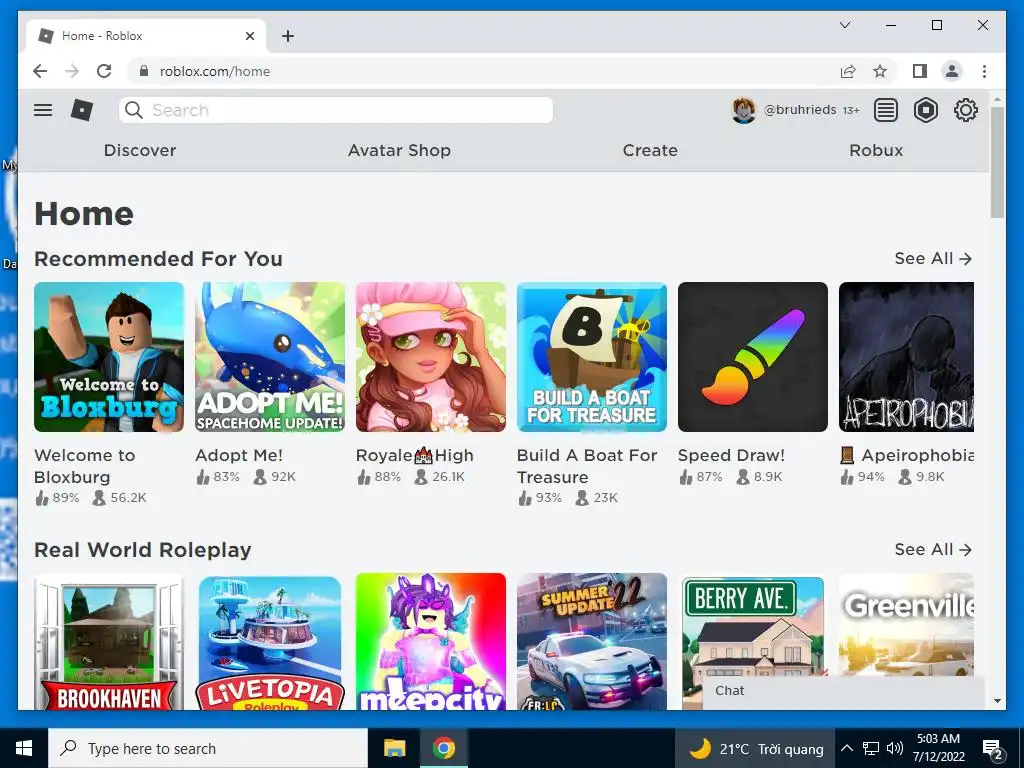This screenshot has height=768, width=1024.
Task: Open the Welcome to Bloxburg title link
Action: (x=84, y=466)
